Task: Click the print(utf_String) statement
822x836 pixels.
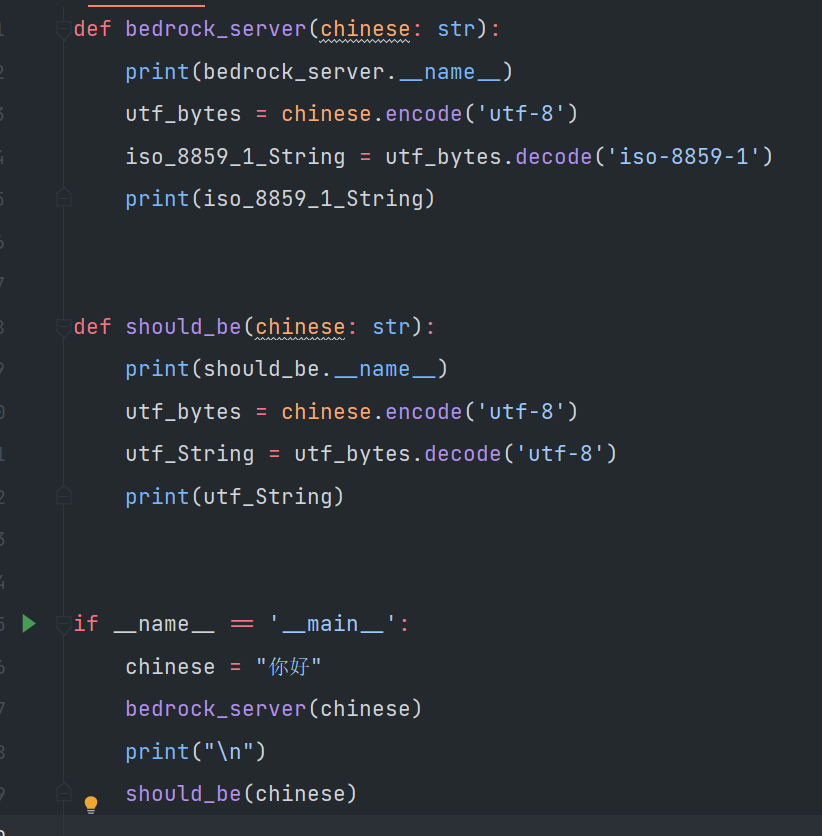Action: [235, 497]
